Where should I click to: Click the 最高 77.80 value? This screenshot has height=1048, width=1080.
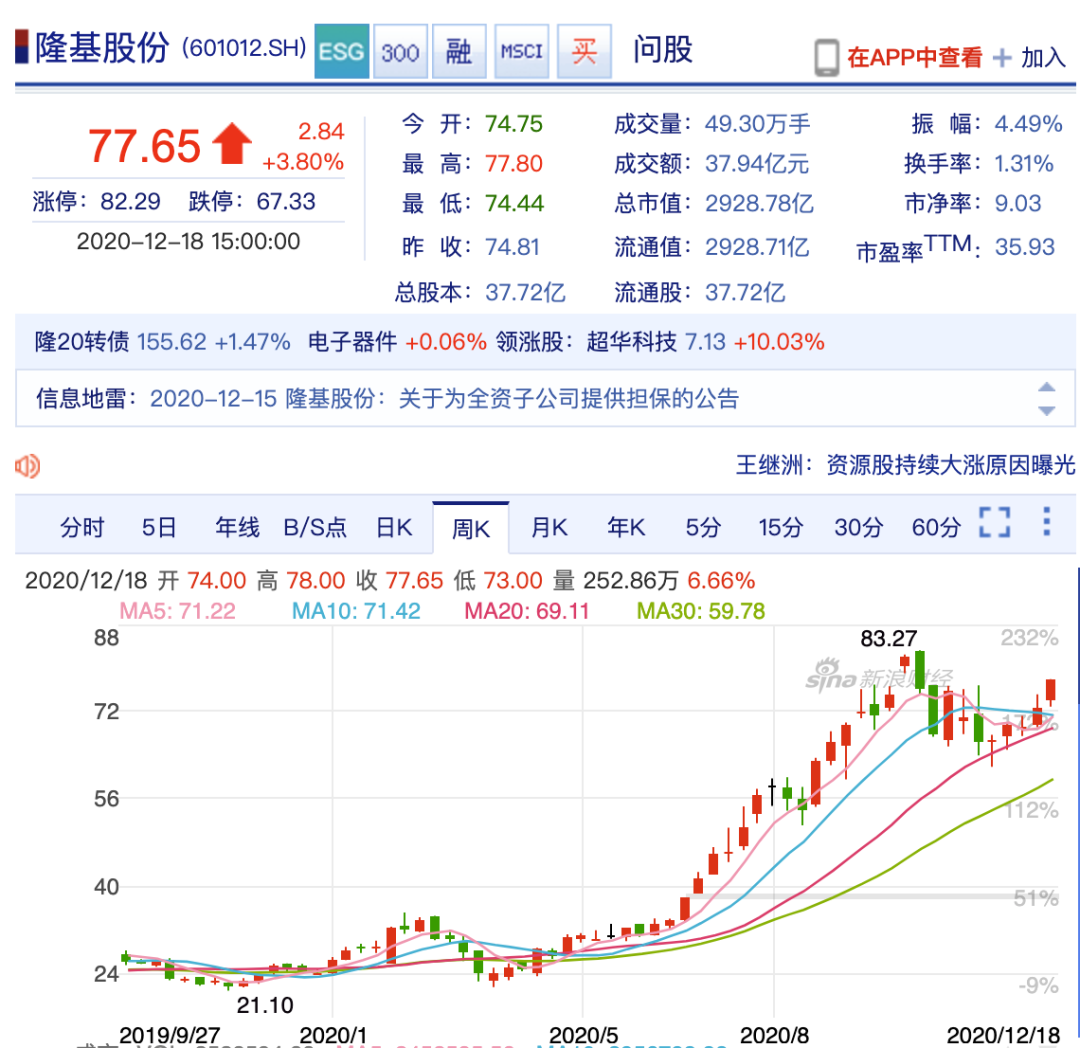coord(514,164)
